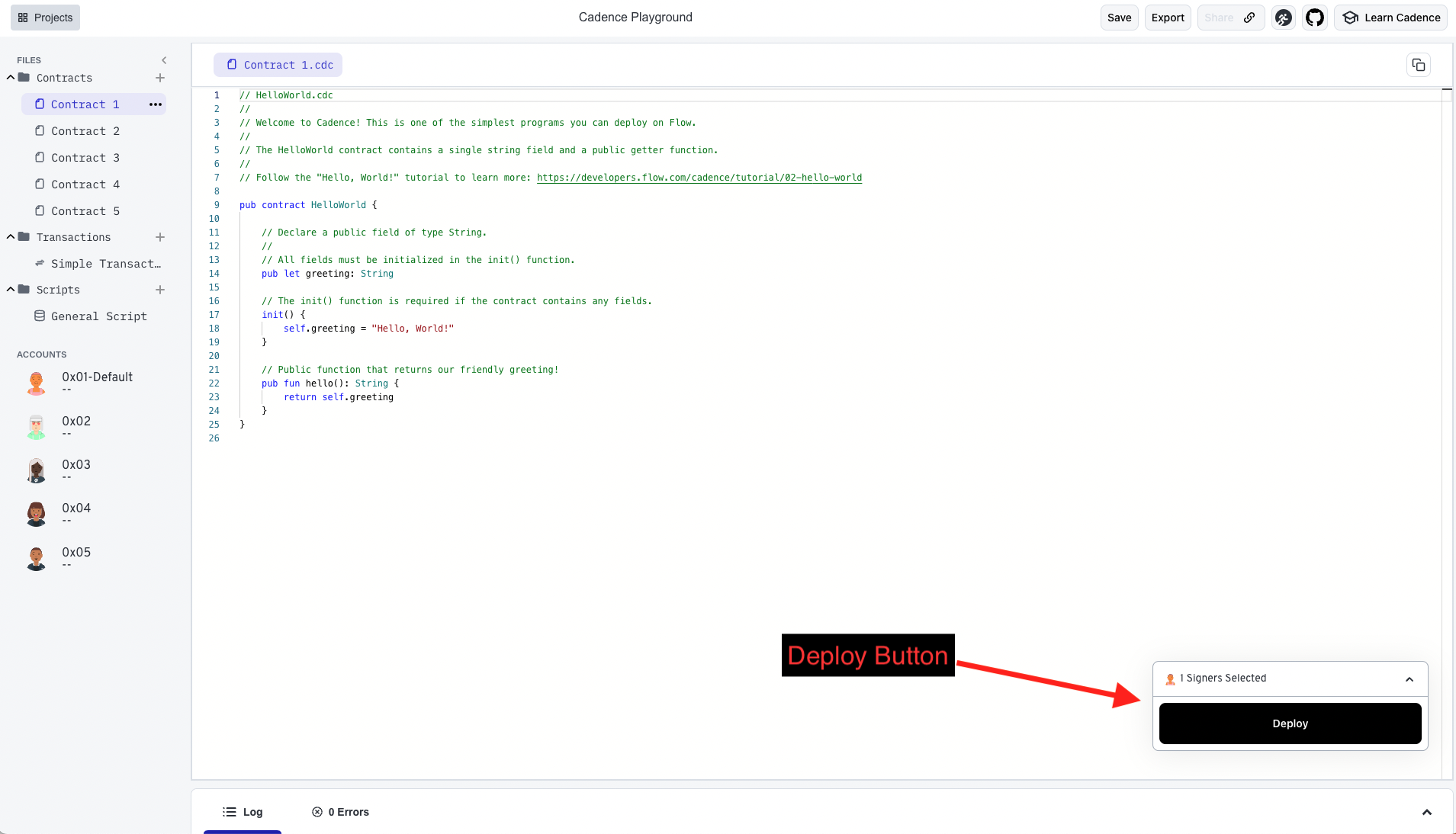
Task: Expand the bottom log panel
Action: (x=1426, y=812)
